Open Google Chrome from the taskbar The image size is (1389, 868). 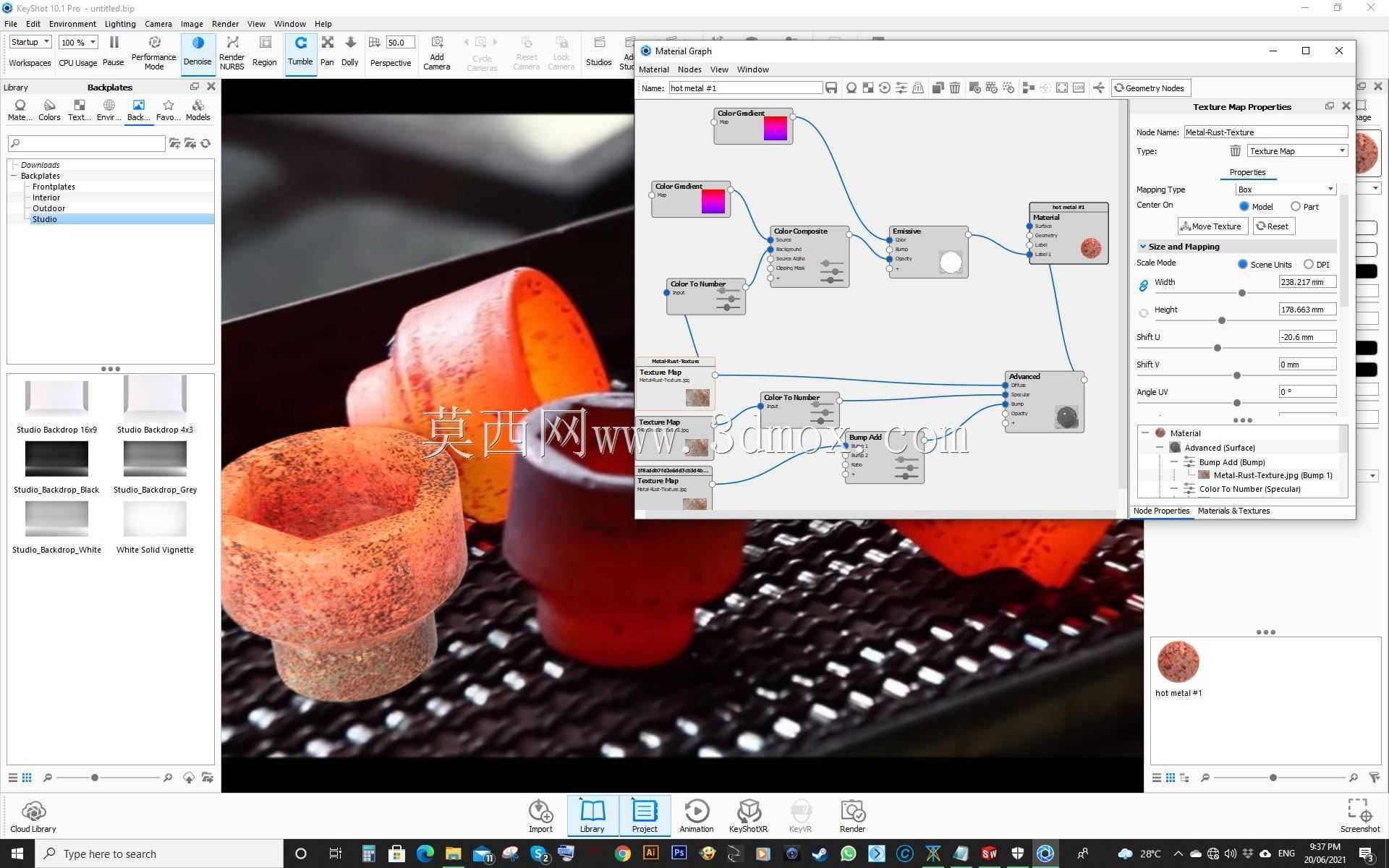622,854
